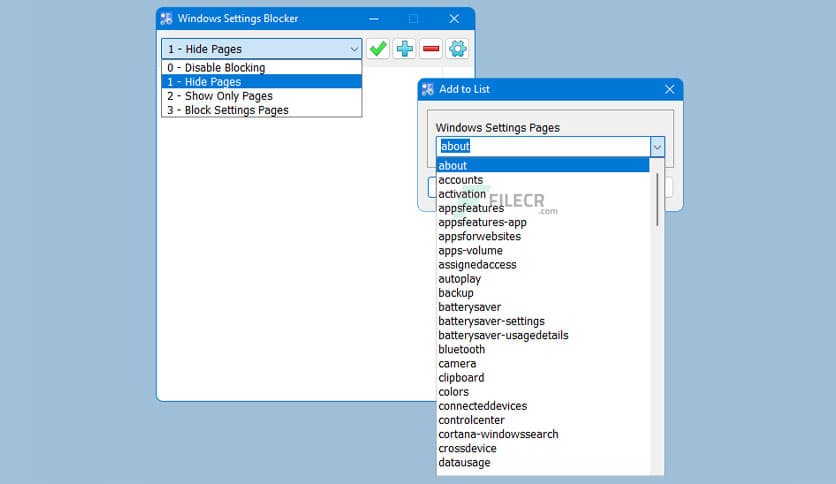Click the Add to List title icon
836x484 pixels.
coord(428,90)
